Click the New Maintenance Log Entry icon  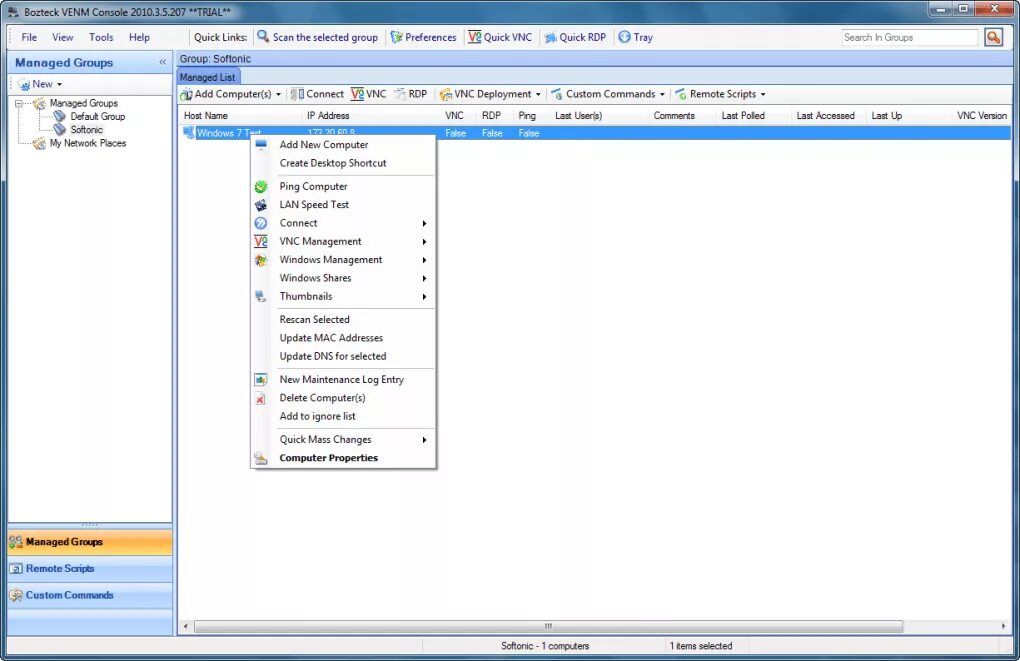261,379
